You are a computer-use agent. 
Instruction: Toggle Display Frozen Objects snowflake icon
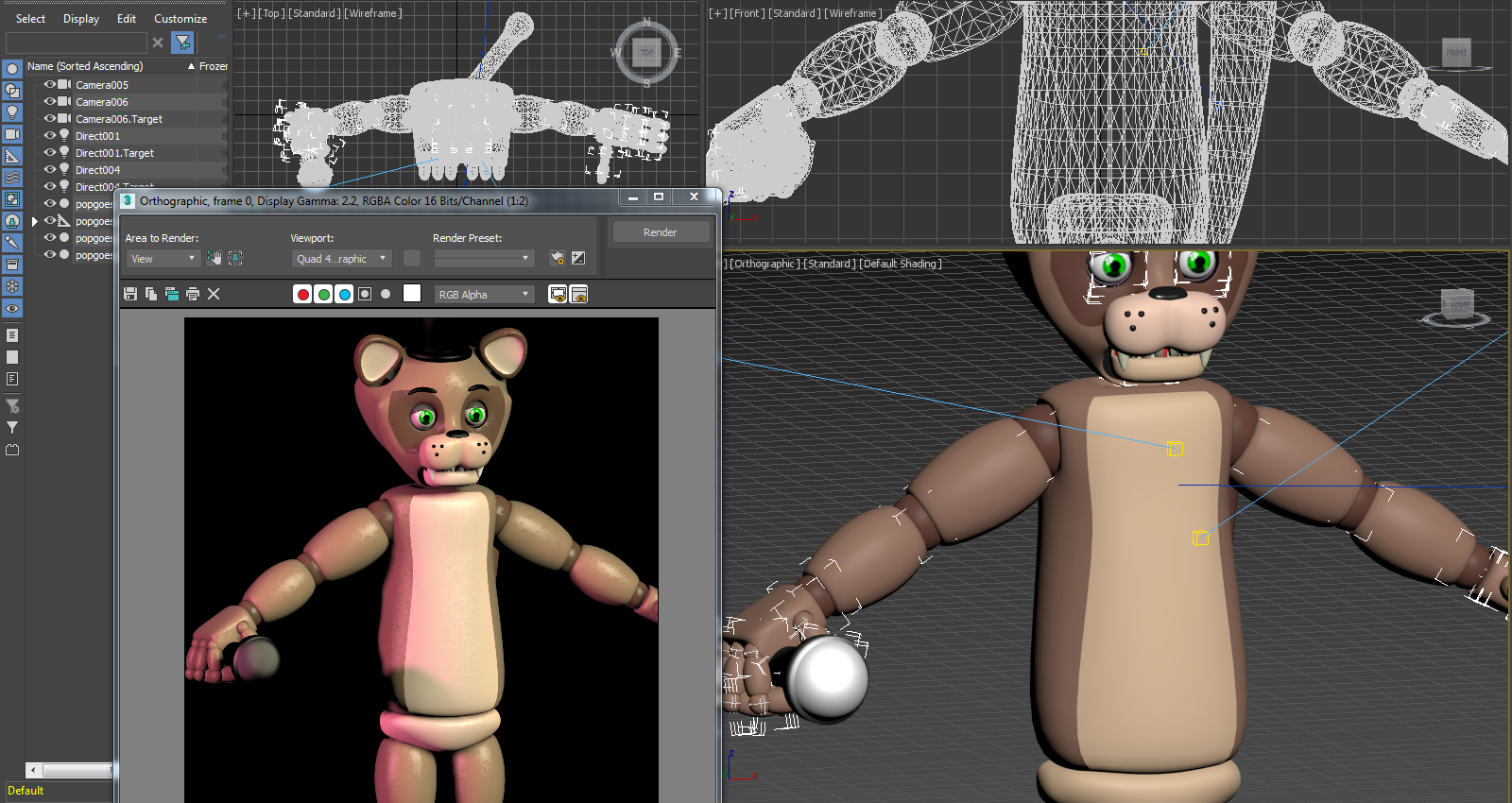[12, 286]
